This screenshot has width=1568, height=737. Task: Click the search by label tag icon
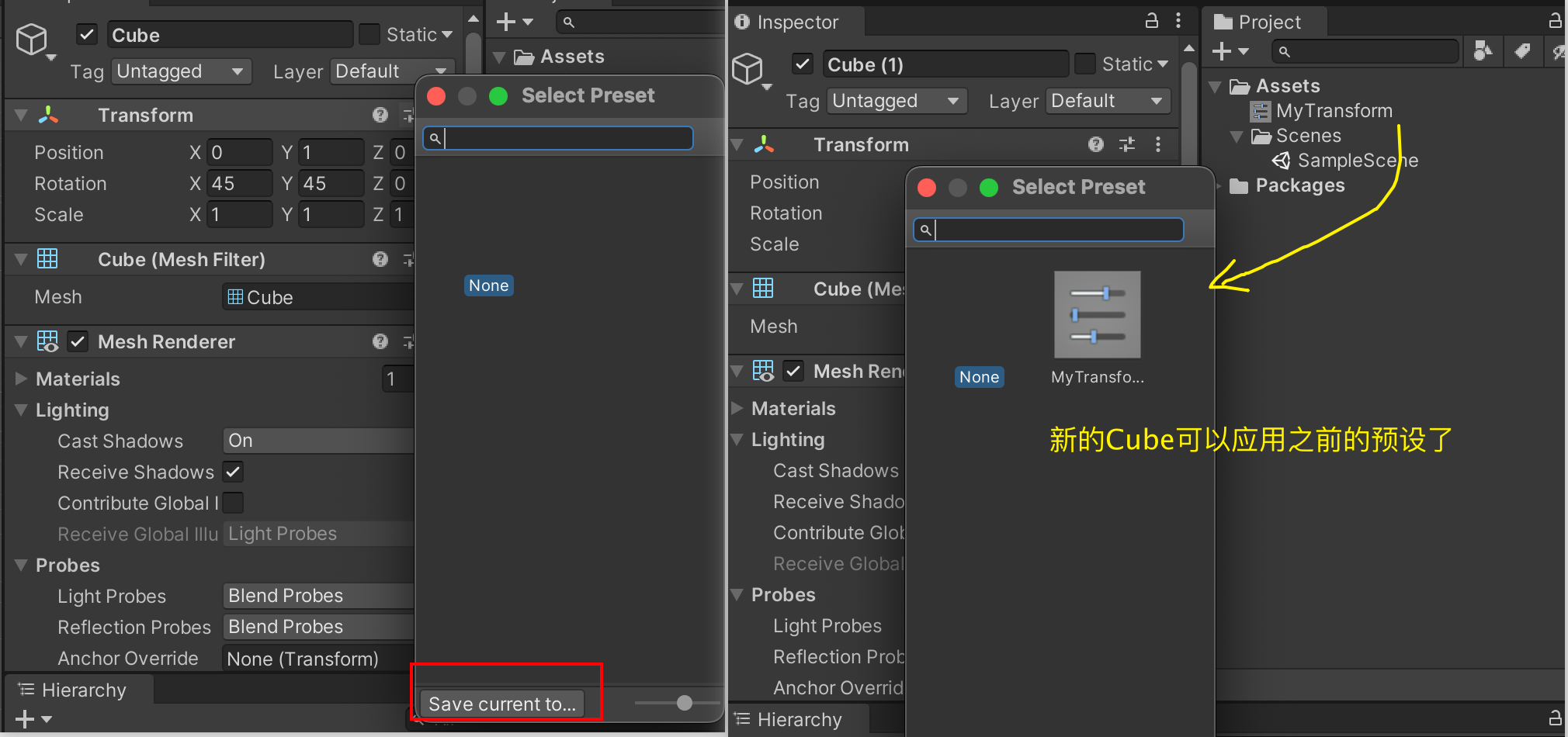click(x=1522, y=51)
